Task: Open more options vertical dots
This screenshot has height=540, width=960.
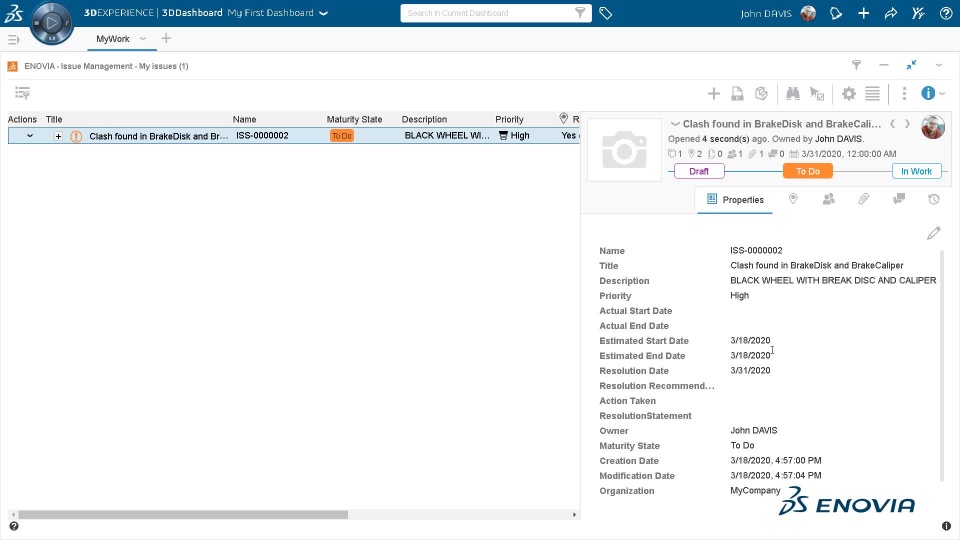Action: click(x=904, y=93)
